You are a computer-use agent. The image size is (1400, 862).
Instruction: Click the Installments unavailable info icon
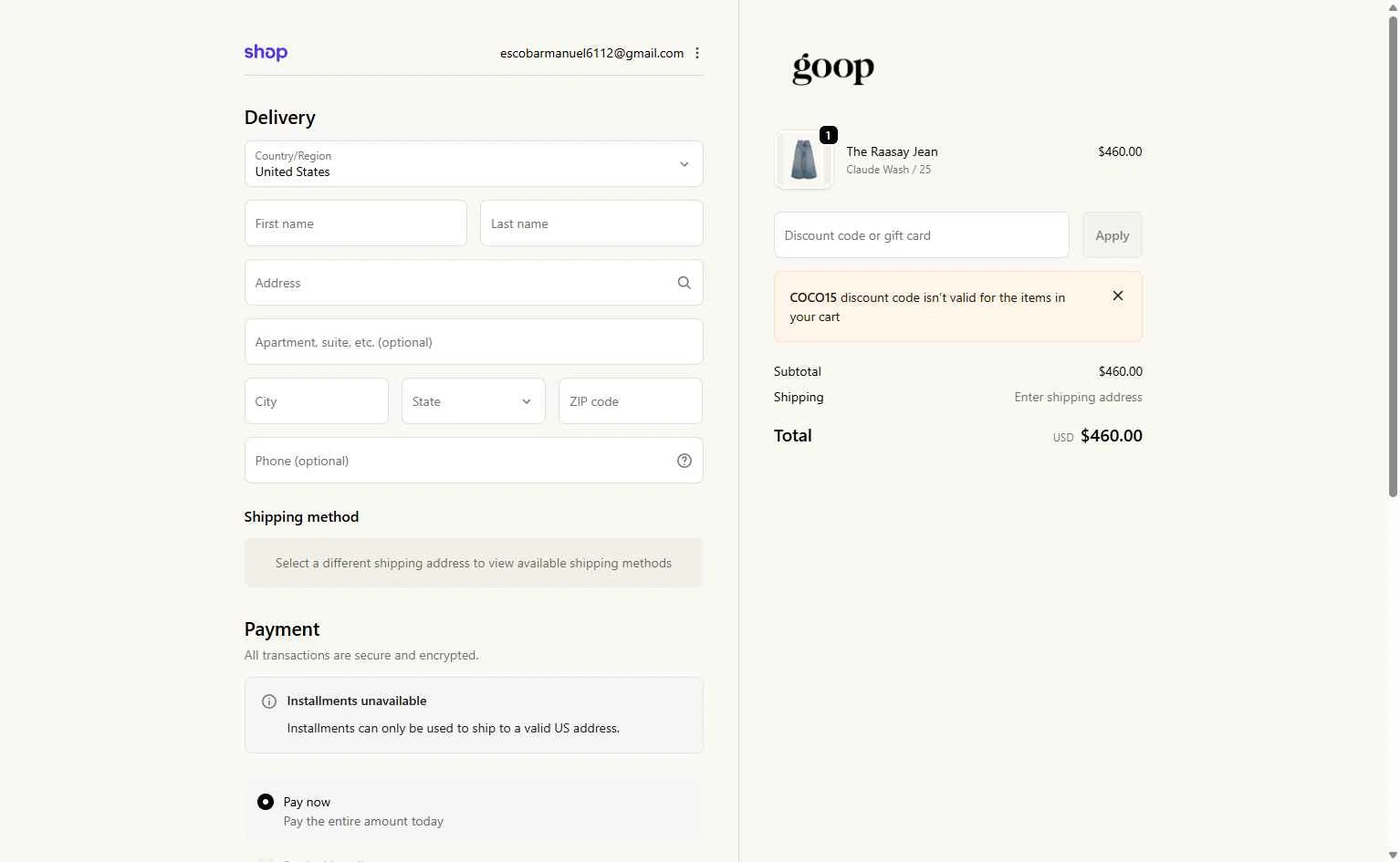pyautogui.click(x=269, y=701)
